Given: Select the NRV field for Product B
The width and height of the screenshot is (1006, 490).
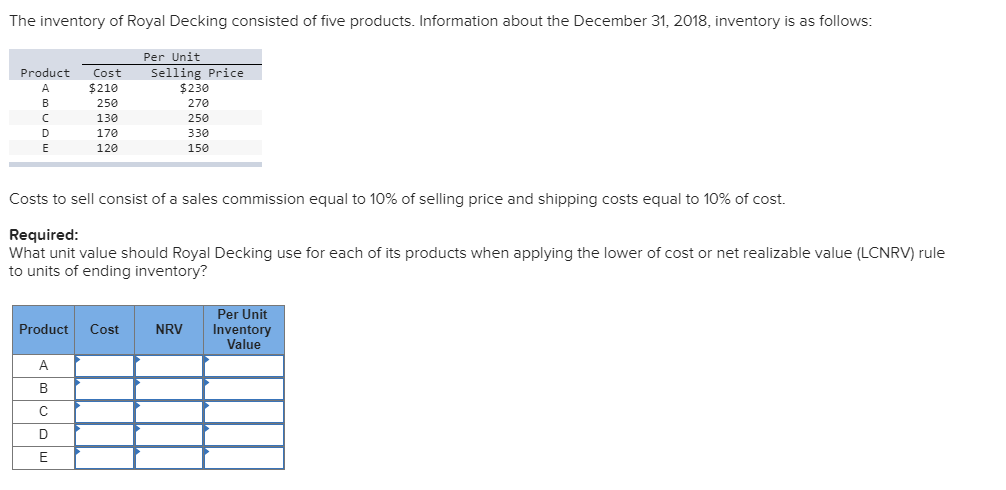Looking at the screenshot, I should (x=169, y=389).
